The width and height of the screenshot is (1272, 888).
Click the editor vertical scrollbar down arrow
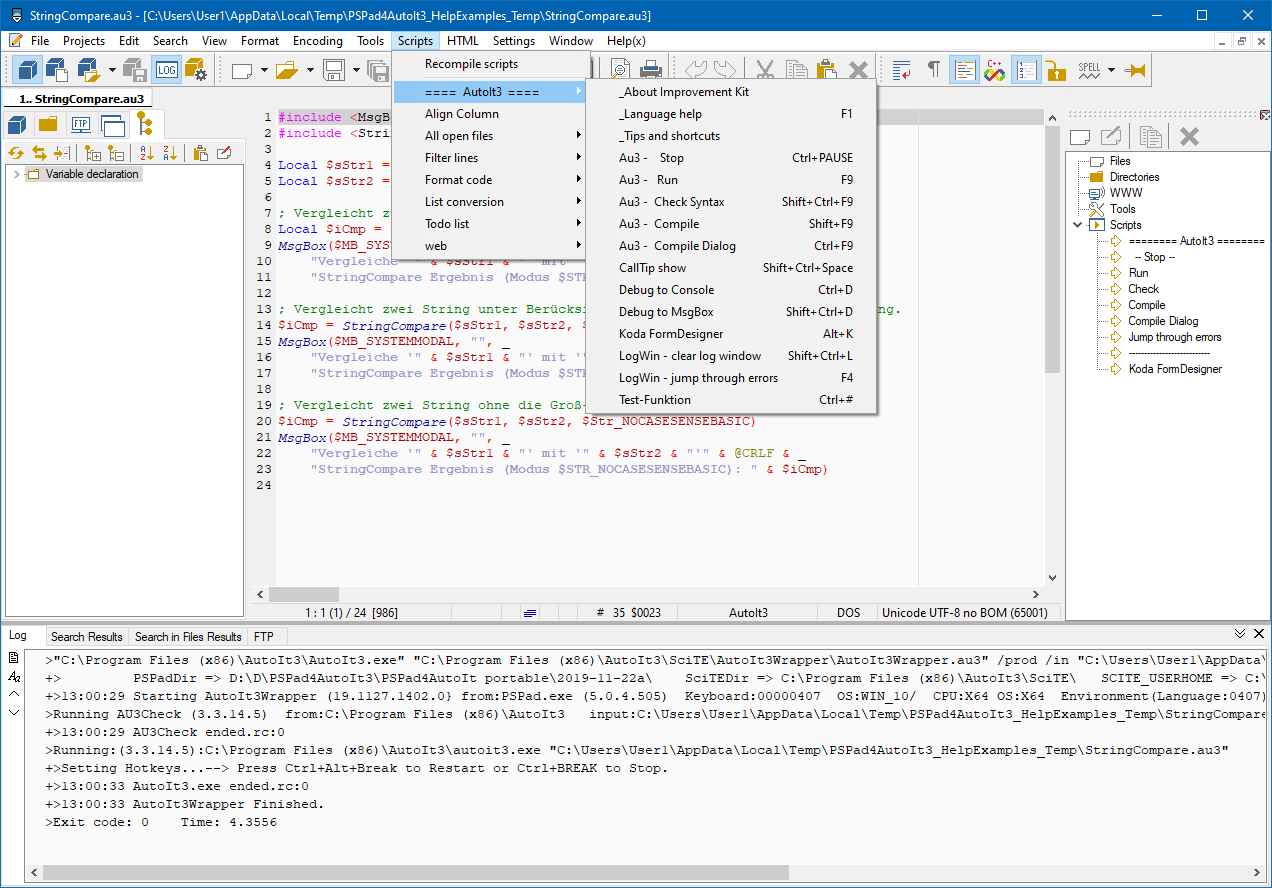pos(1052,577)
